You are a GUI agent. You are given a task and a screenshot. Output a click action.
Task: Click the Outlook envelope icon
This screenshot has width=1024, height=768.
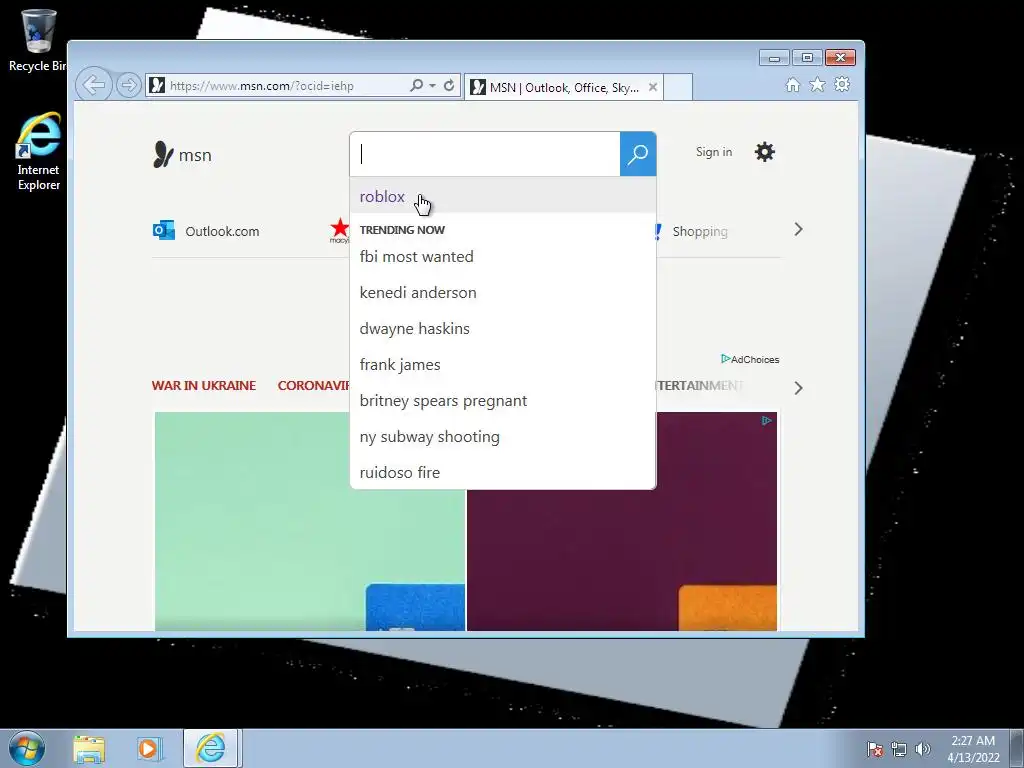pyautogui.click(x=163, y=230)
